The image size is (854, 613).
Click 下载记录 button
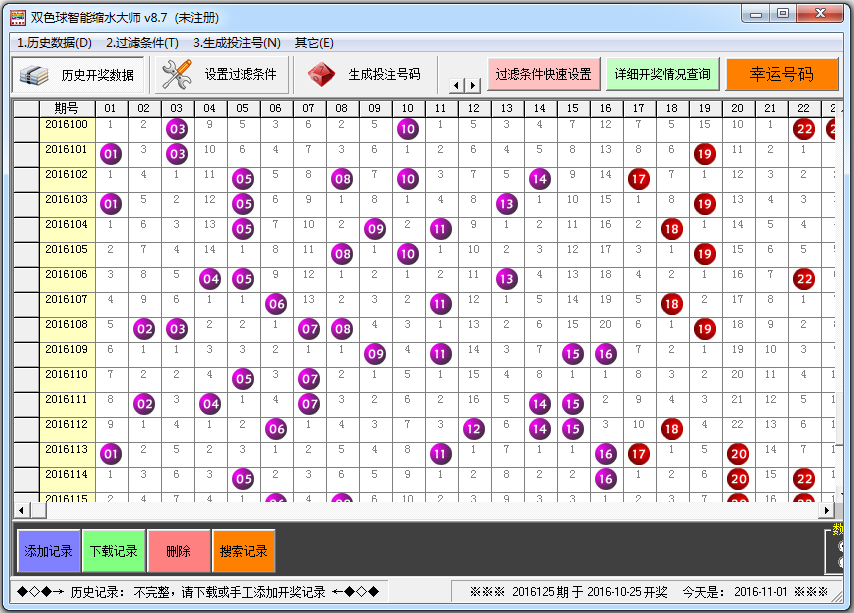point(113,551)
